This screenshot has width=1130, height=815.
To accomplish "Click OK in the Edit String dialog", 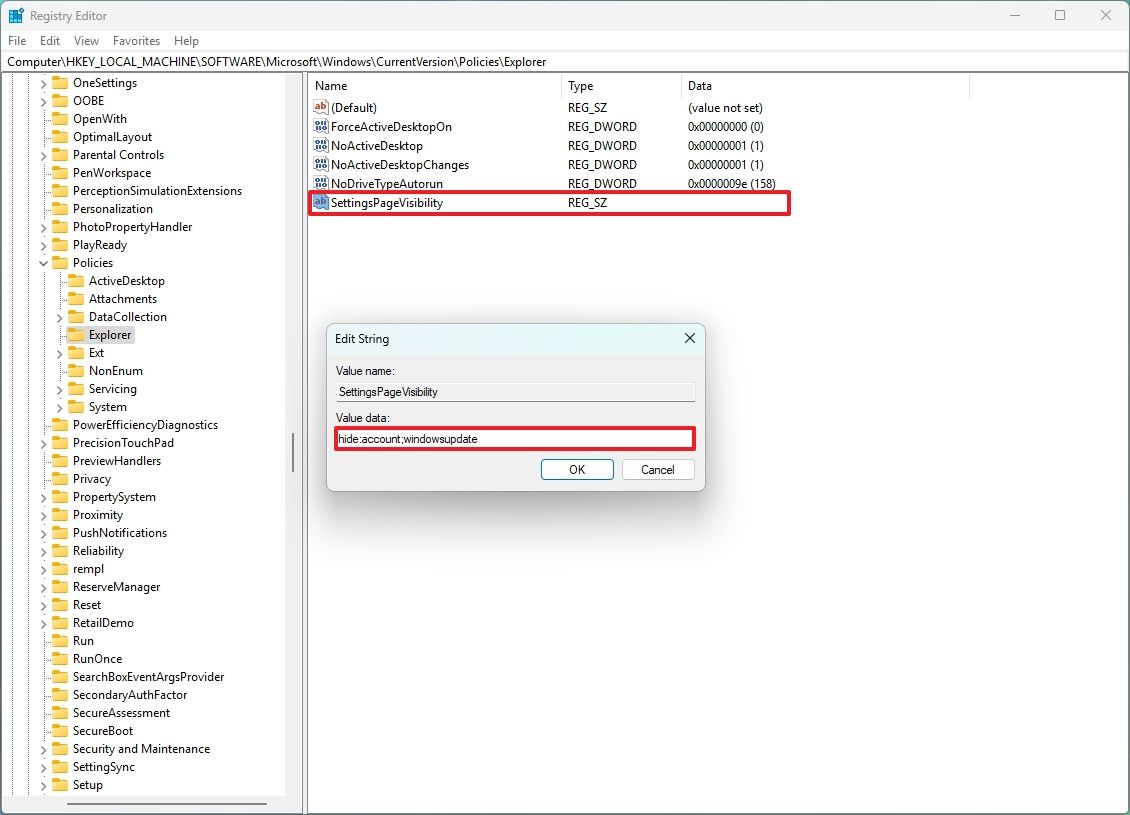I will point(577,469).
